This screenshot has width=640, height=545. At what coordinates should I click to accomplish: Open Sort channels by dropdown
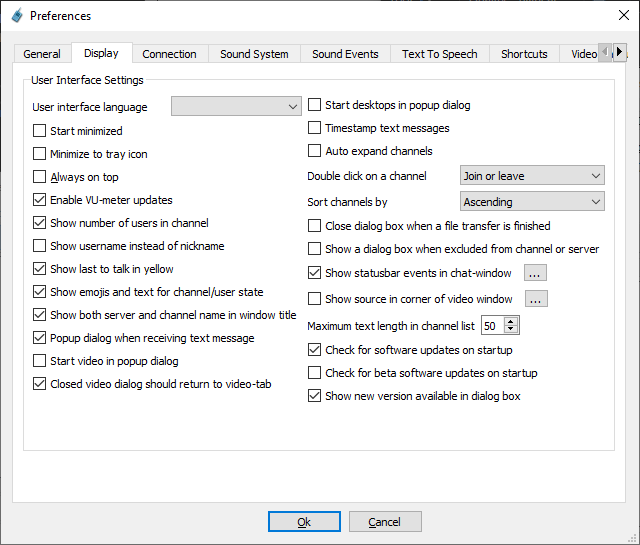point(532,202)
